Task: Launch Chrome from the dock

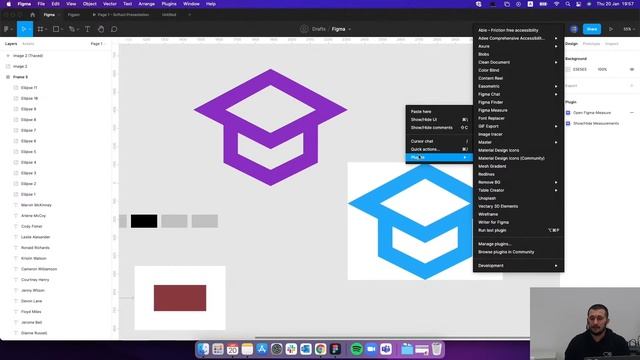Action: point(320,349)
